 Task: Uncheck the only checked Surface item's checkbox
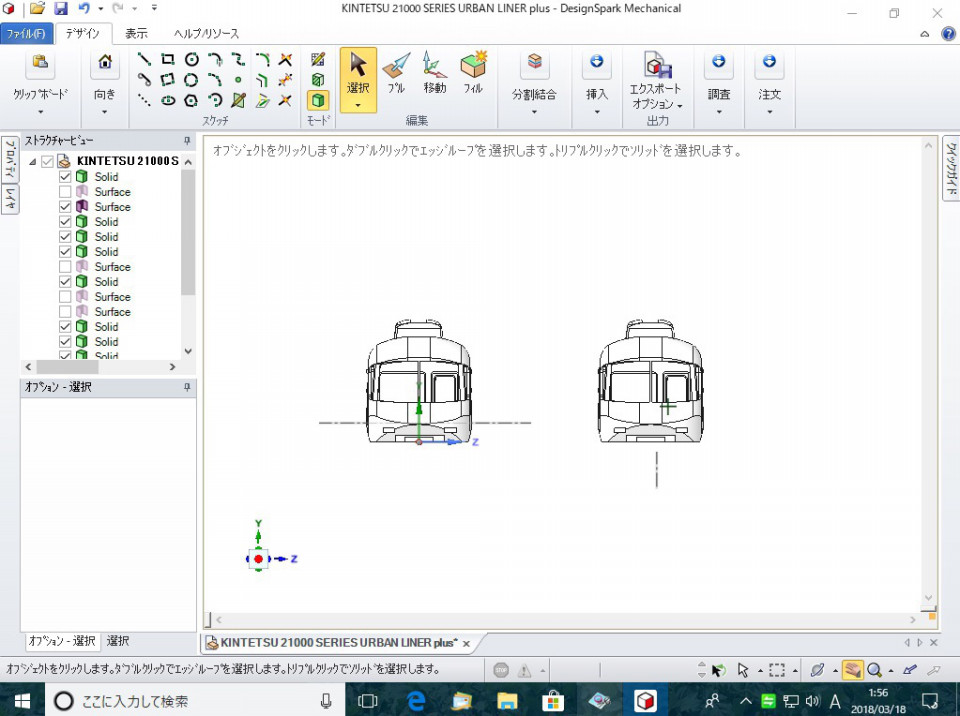65,206
